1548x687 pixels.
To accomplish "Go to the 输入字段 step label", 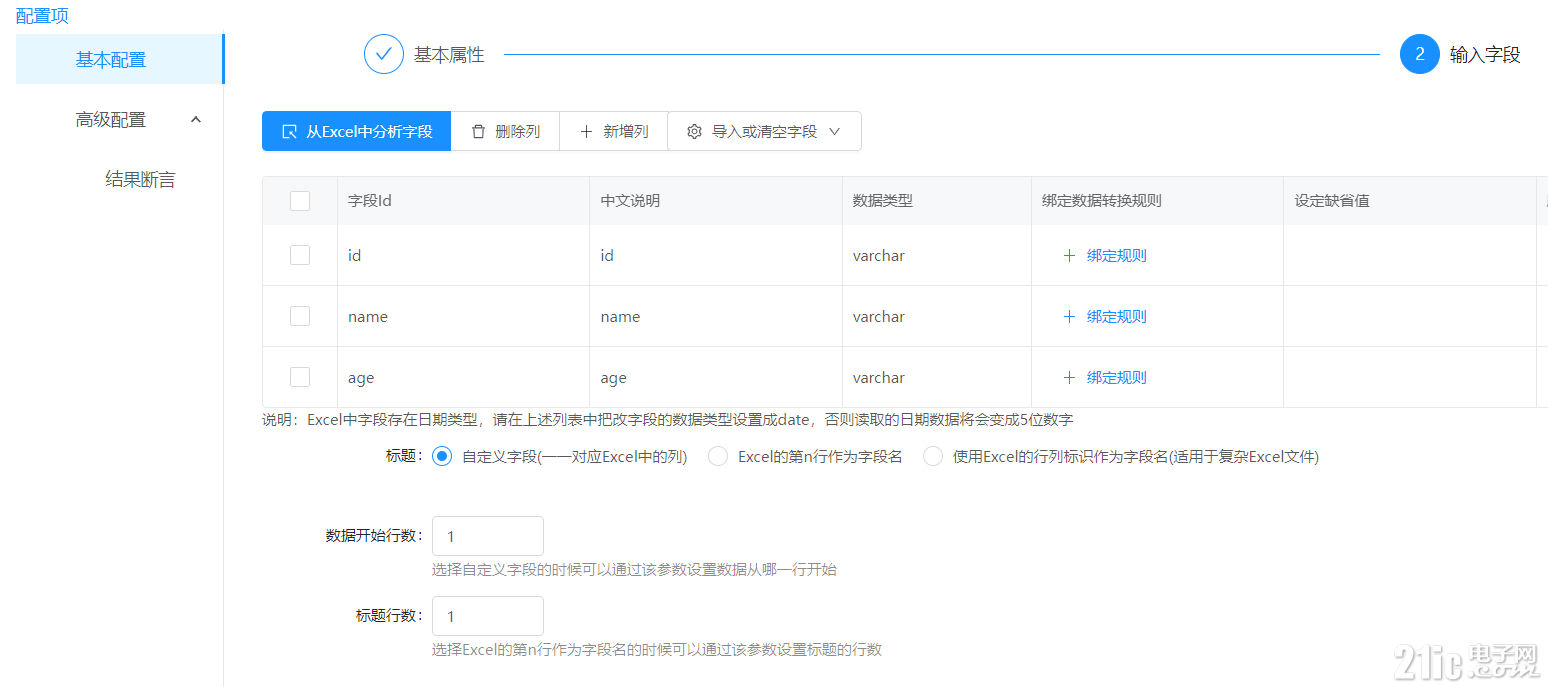I will [1485, 55].
